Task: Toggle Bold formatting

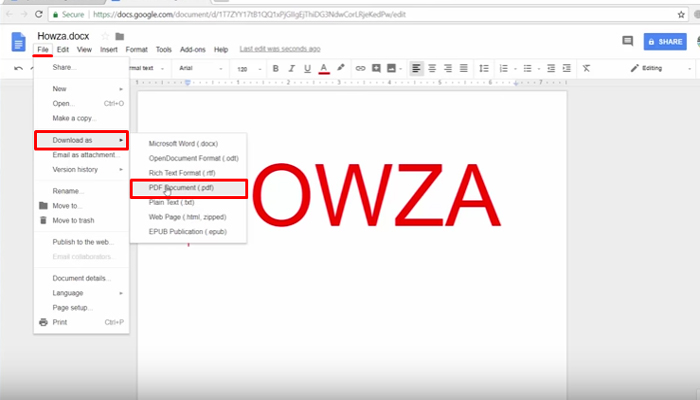Action: (x=275, y=68)
